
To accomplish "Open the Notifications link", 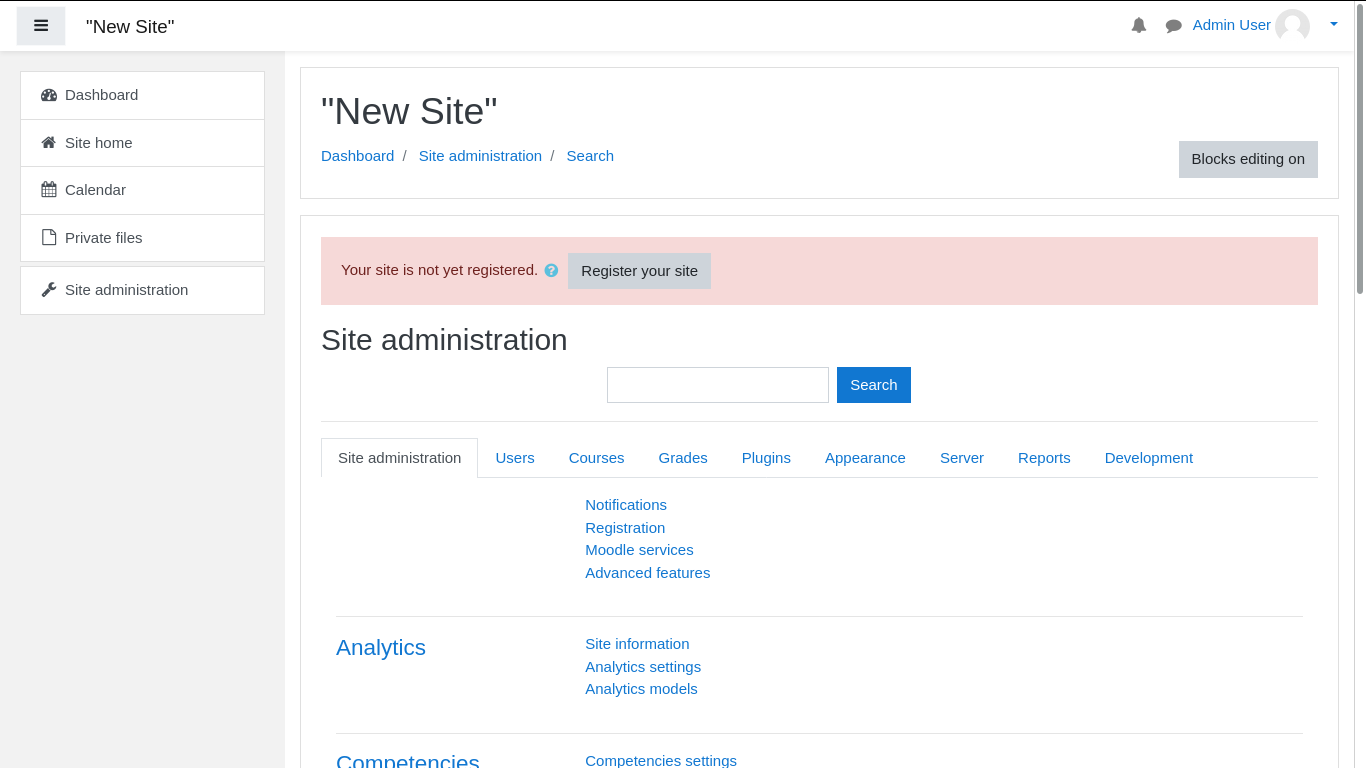I will click(x=626, y=505).
